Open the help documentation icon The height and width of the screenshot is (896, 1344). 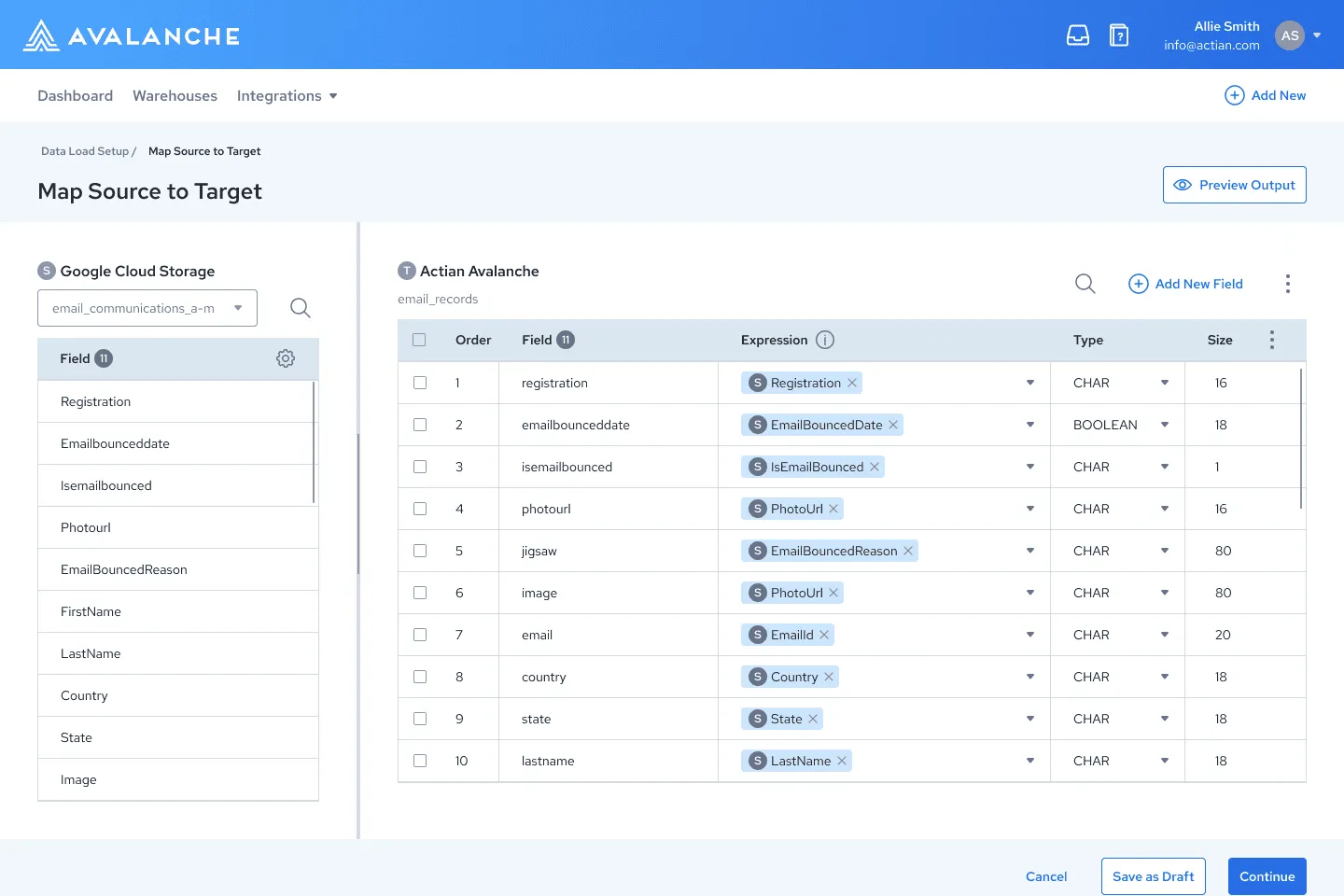pyautogui.click(x=1118, y=35)
